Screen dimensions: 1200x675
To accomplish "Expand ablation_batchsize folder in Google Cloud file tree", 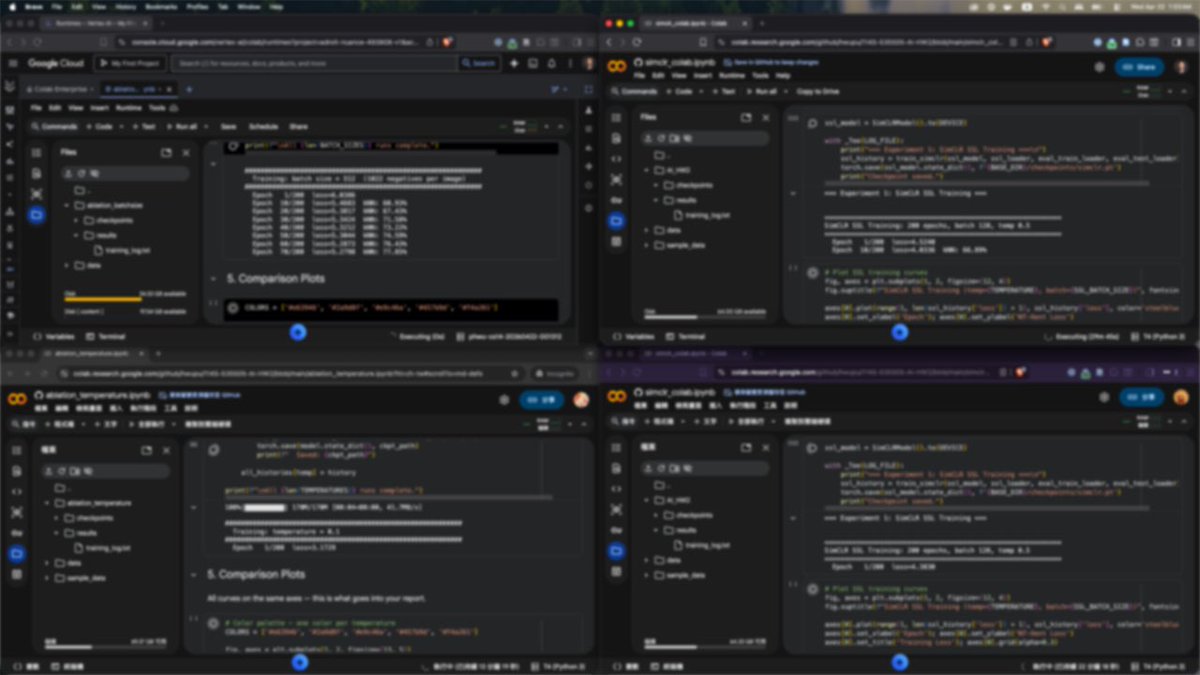I will 67,205.
